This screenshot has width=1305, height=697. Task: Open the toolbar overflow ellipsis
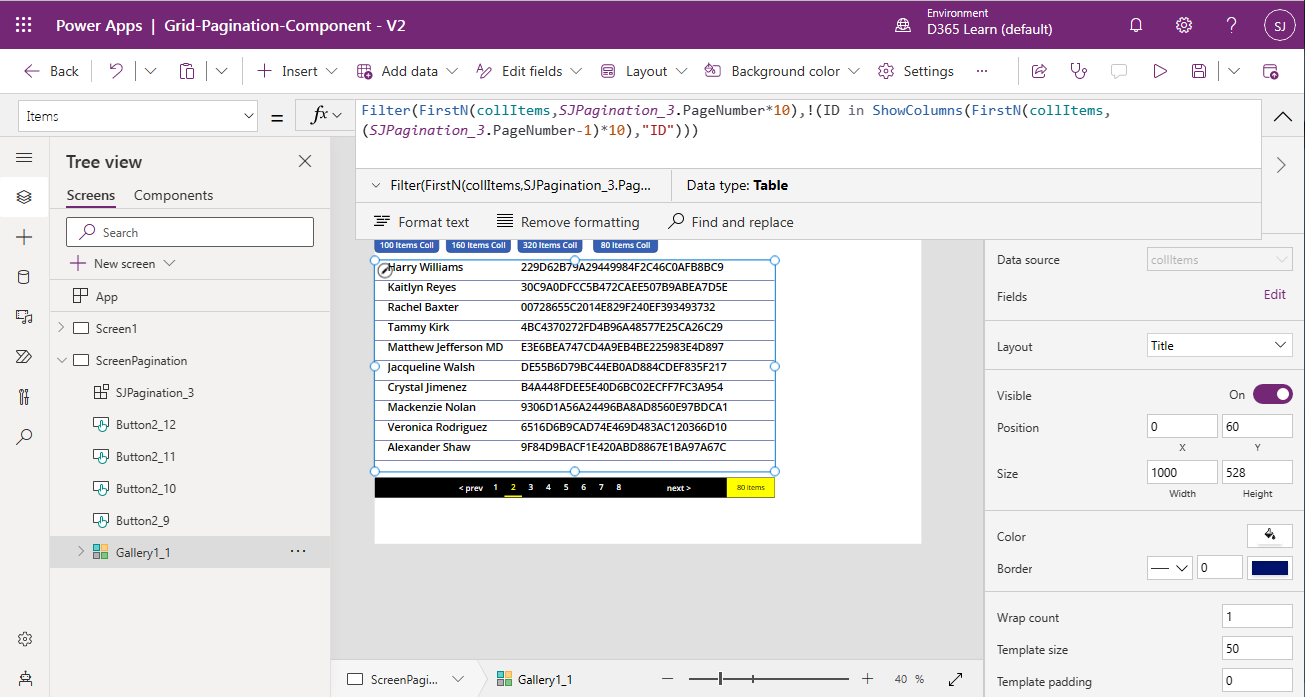click(982, 71)
